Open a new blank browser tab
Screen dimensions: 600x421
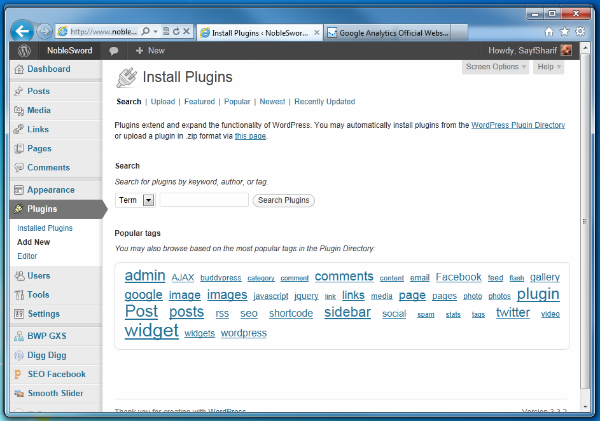tap(460, 33)
